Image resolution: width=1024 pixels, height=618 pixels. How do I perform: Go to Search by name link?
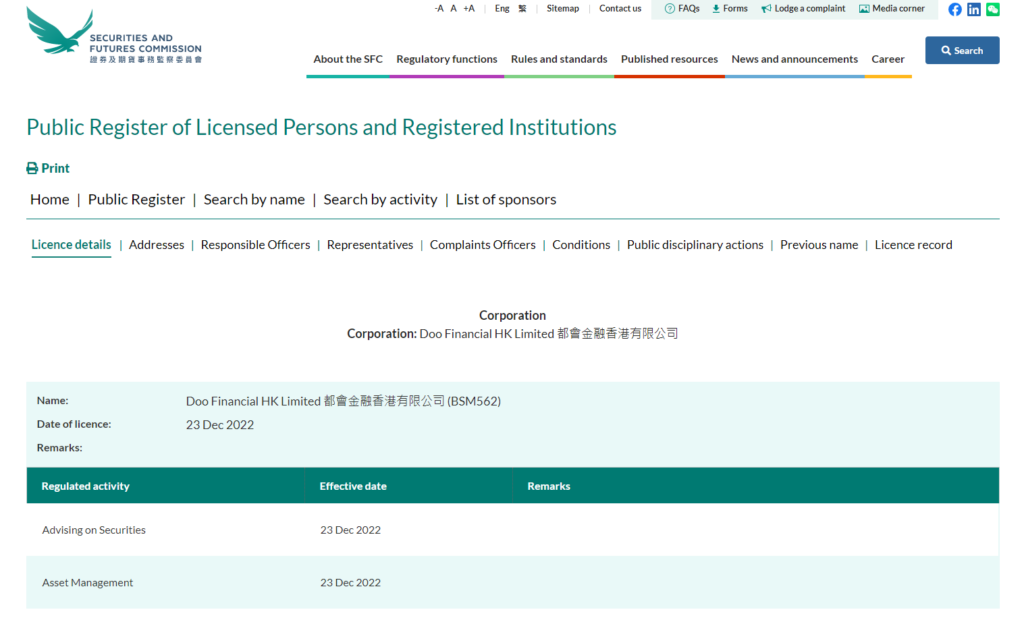[254, 199]
